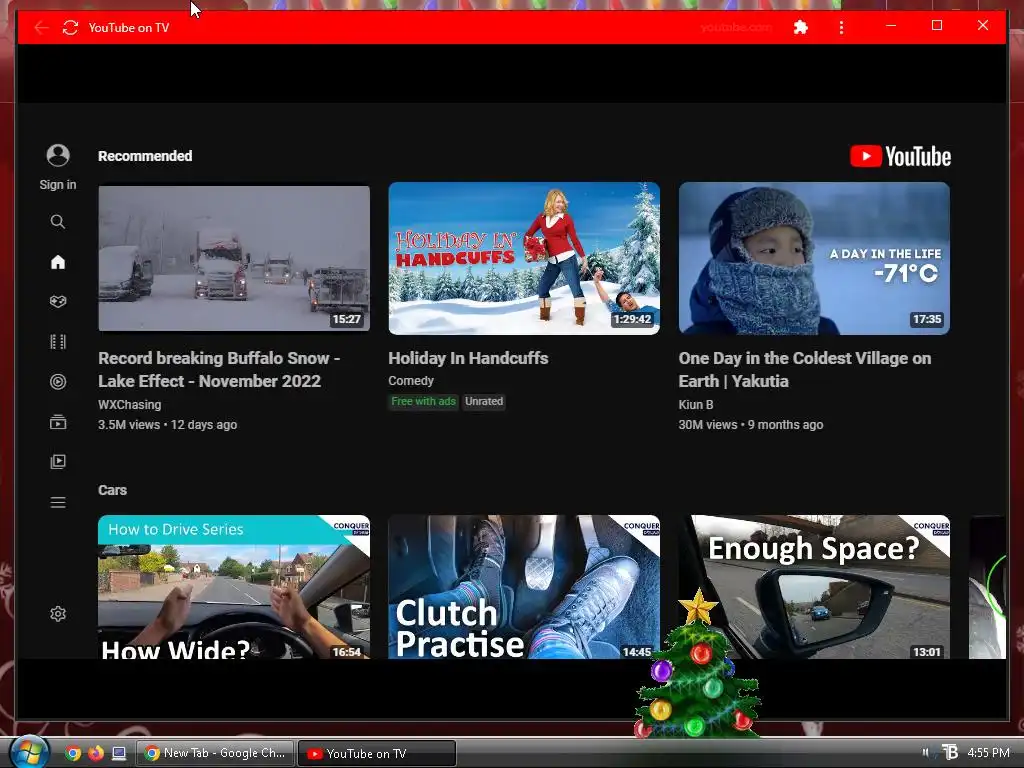The width and height of the screenshot is (1024, 768).
Task: Click YouTube on TV taskbar button
Action: coord(377,753)
